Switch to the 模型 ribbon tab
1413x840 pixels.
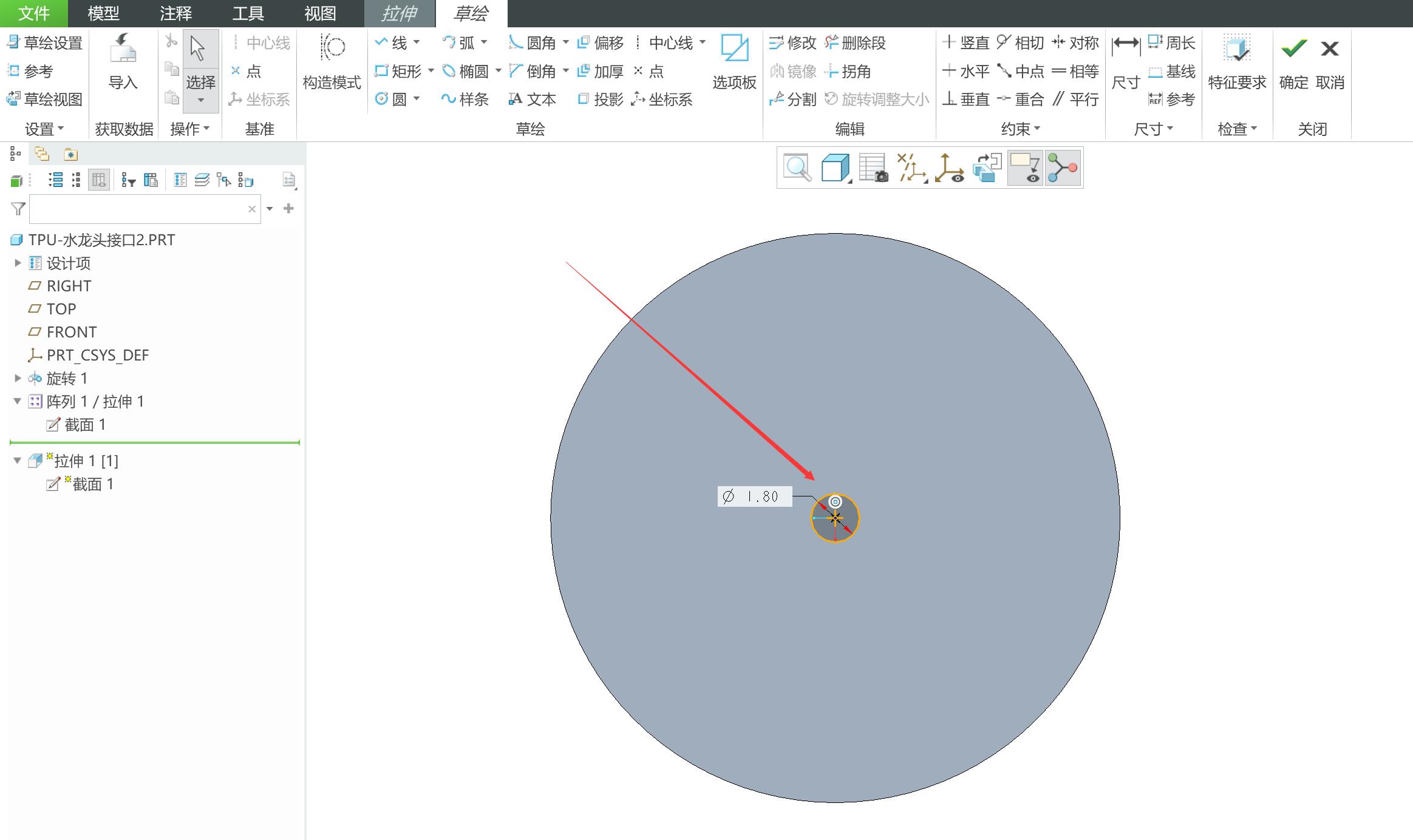click(103, 13)
